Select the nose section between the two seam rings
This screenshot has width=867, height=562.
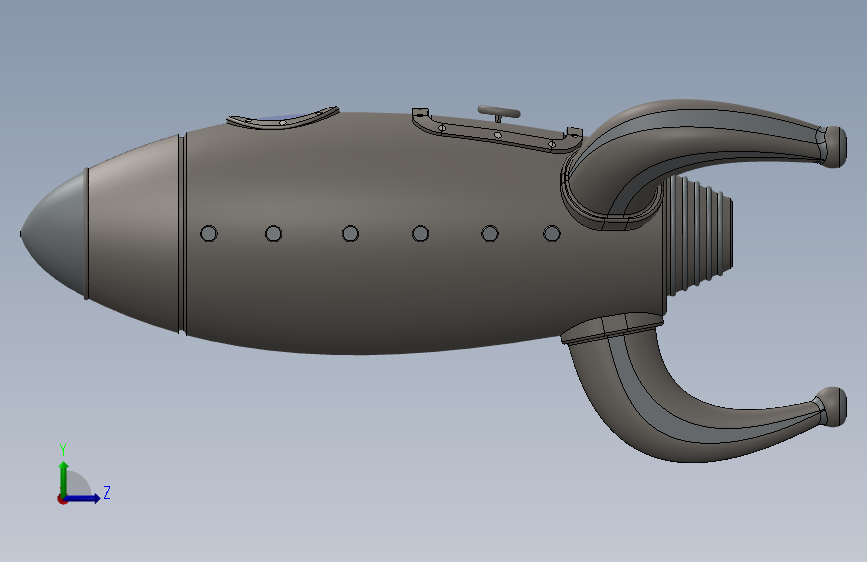click(133, 233)
